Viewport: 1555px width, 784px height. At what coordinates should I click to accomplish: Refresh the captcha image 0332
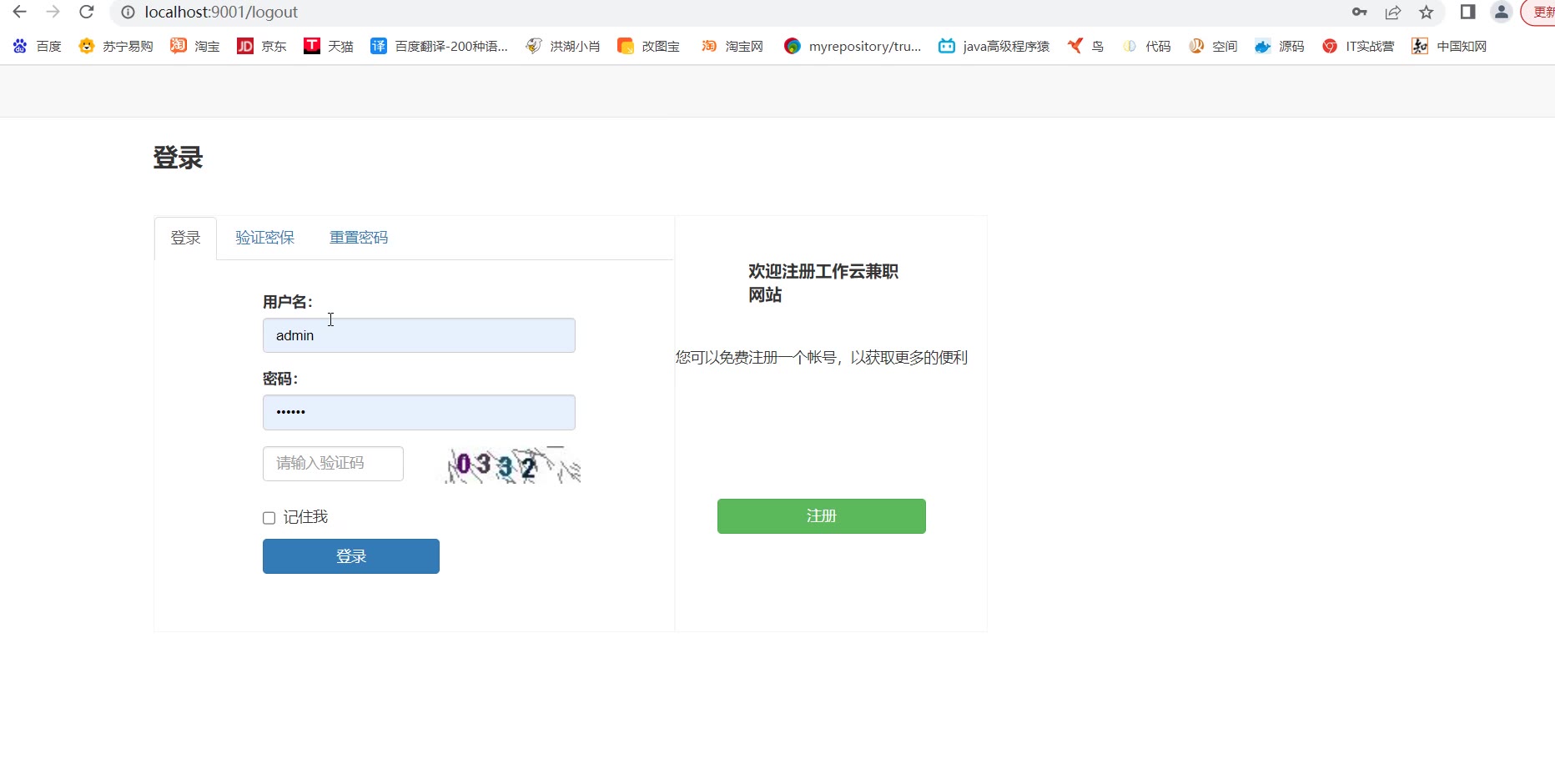coord(513,465)
